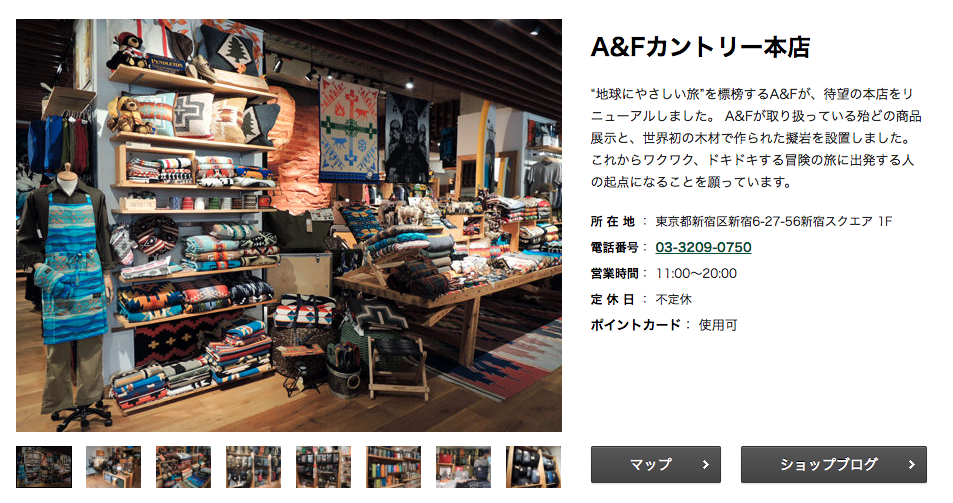Image resolution: width=953 pixels, height=503 pixels.
Task: Select the fourth thumbnail in the gallery strip
Action: 253,467
